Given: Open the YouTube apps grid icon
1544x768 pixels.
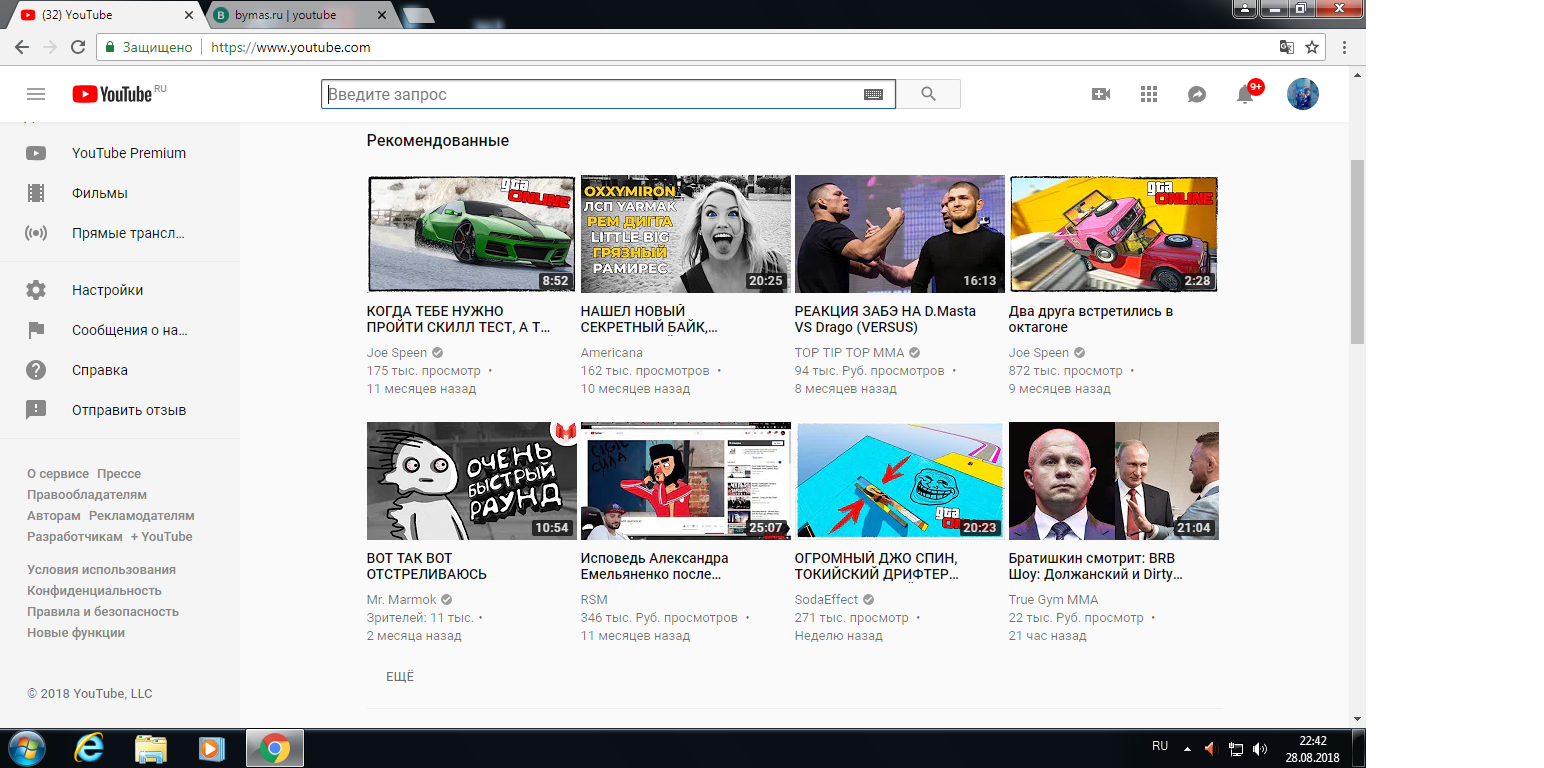Looking at the screenshot, I should pos(1148,94).
